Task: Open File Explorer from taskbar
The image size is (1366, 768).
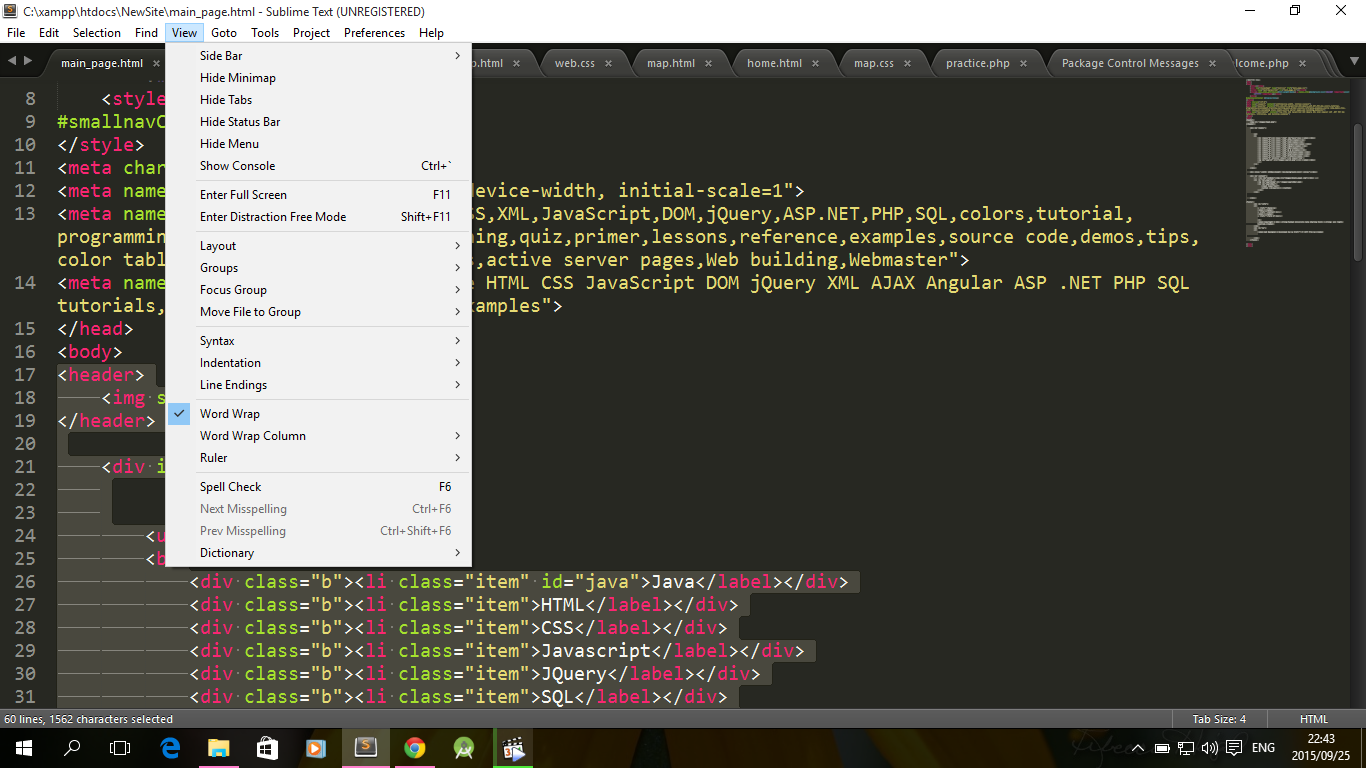Action: (x=218, y=747)
